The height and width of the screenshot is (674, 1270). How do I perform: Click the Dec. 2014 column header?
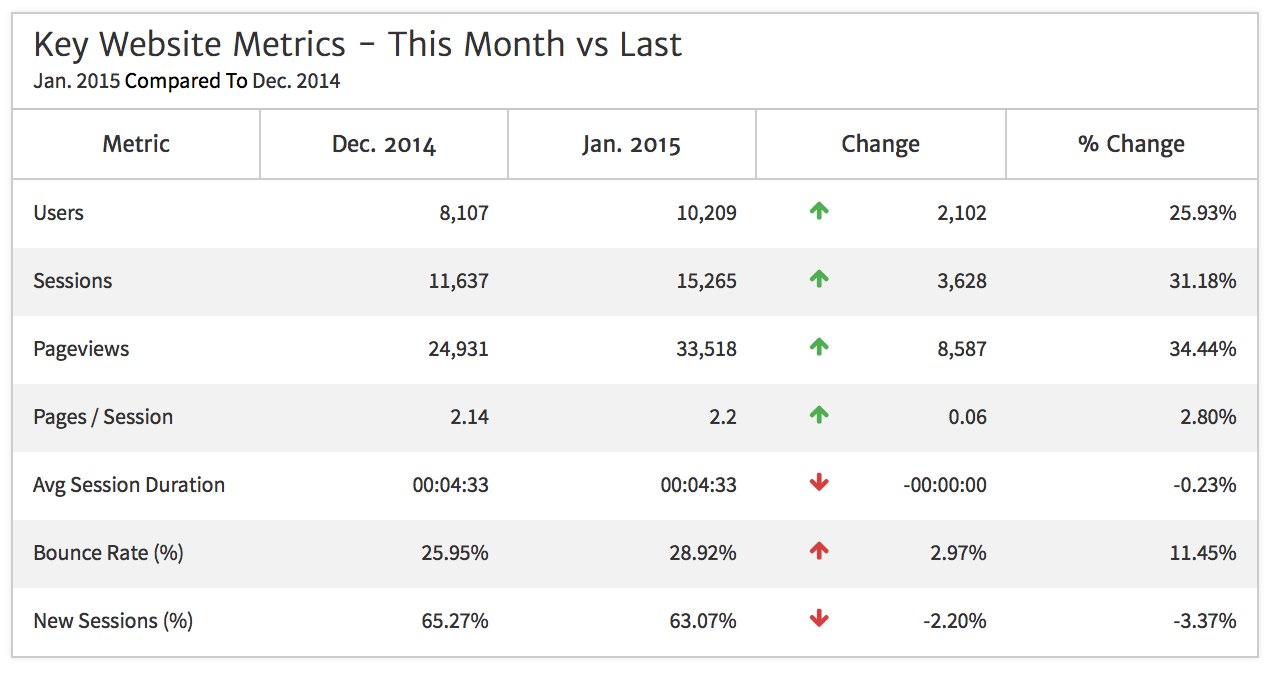[x=384, y=145]
